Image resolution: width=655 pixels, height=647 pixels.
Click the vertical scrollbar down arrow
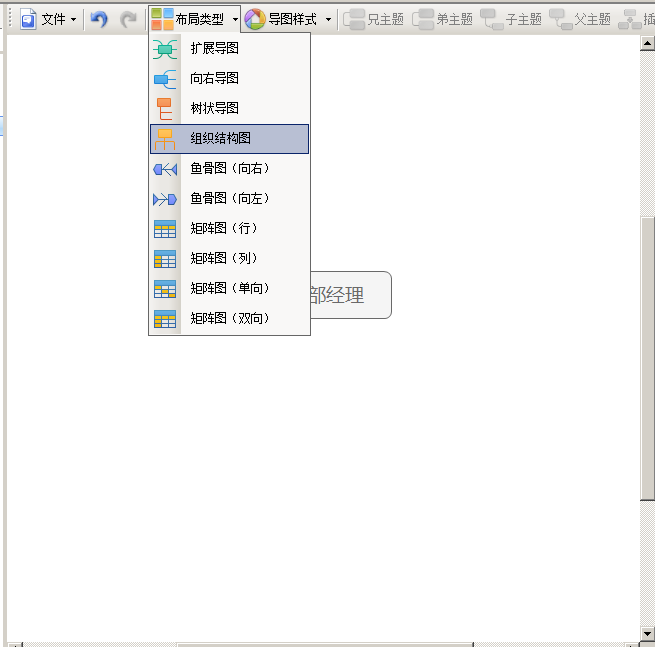click(x=647, y=633)
